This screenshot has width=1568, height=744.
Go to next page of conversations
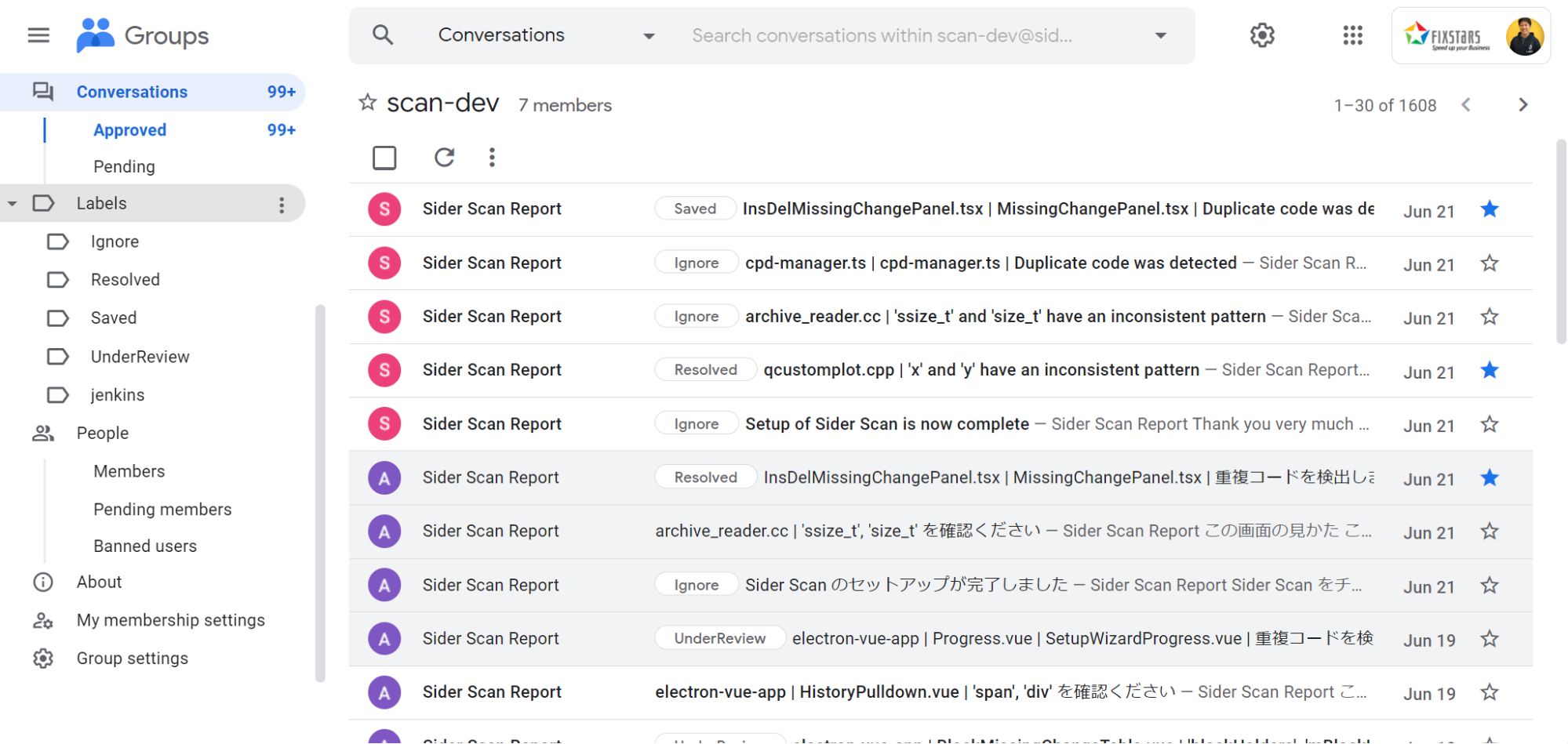pyautogui.click(x=1523, y=105)
